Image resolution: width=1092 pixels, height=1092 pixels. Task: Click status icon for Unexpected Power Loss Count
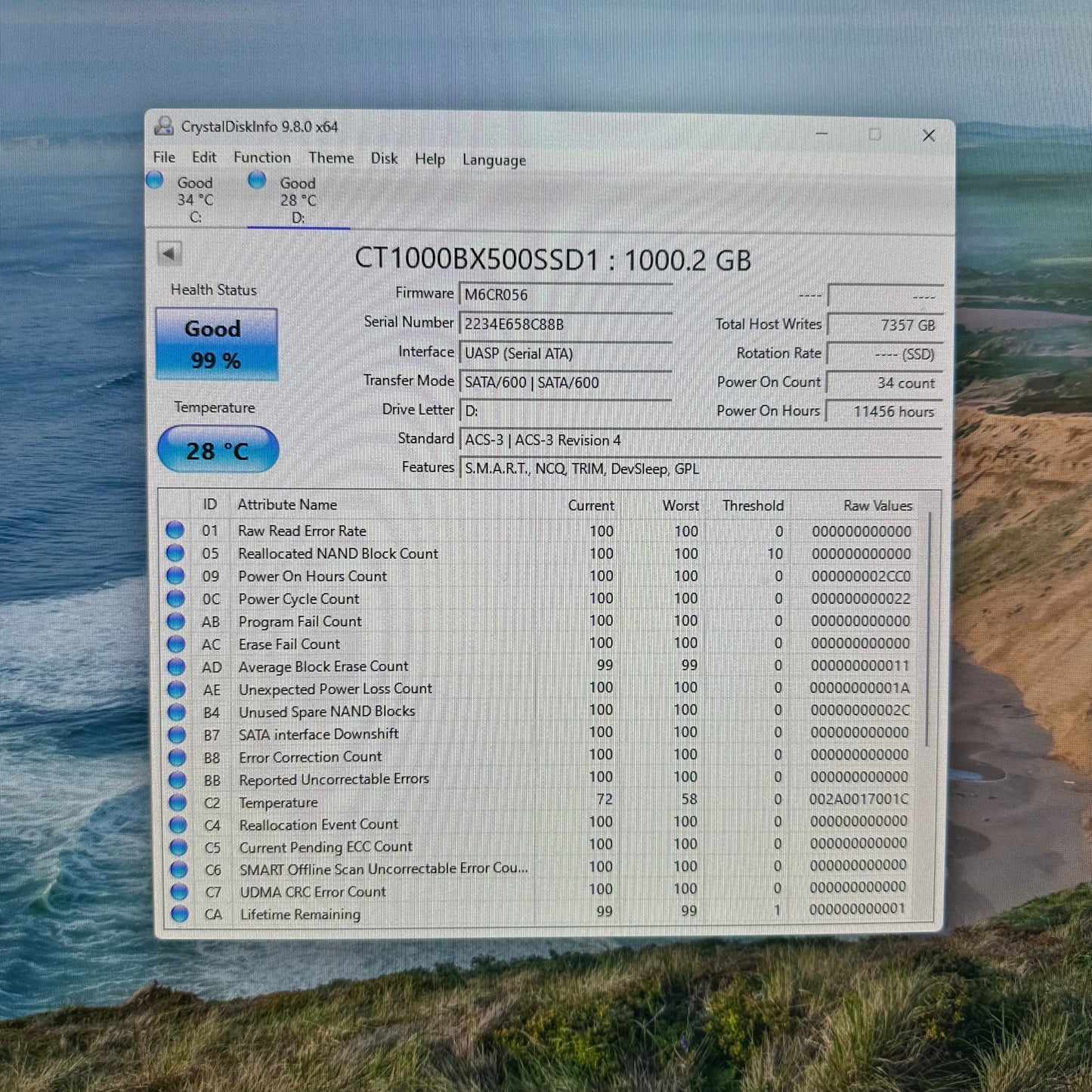click(176, 689)
